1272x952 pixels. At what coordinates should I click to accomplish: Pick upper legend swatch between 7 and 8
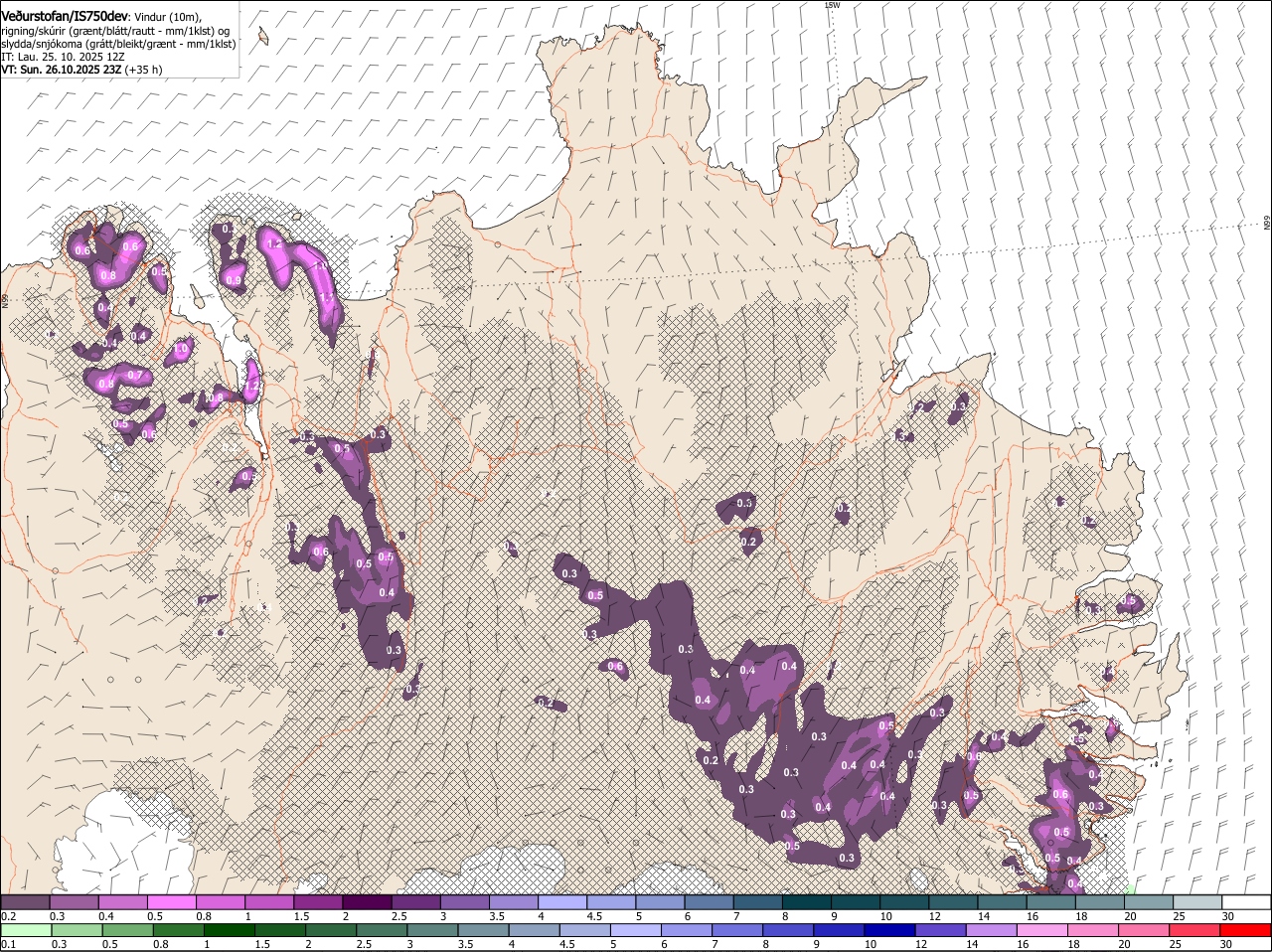pyautogui.click(x=757, y=901)
